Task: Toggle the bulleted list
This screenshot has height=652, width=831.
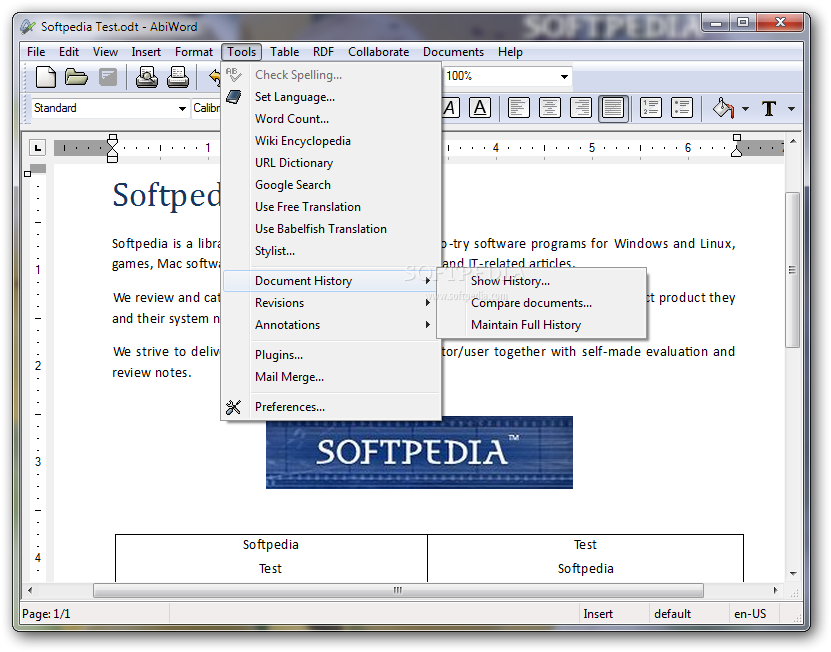Action: coord(682,108)
